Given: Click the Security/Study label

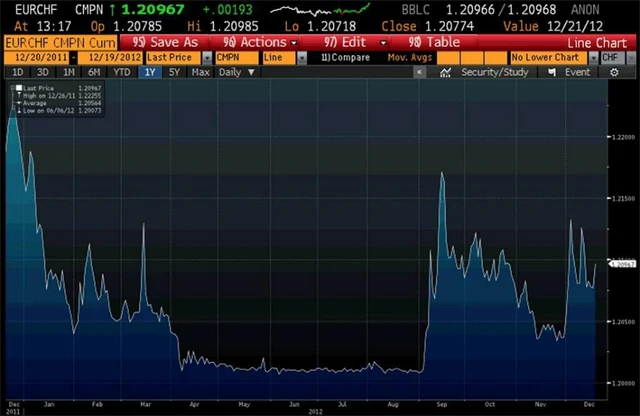Looking at the screenshot, I should pos(494,73).
